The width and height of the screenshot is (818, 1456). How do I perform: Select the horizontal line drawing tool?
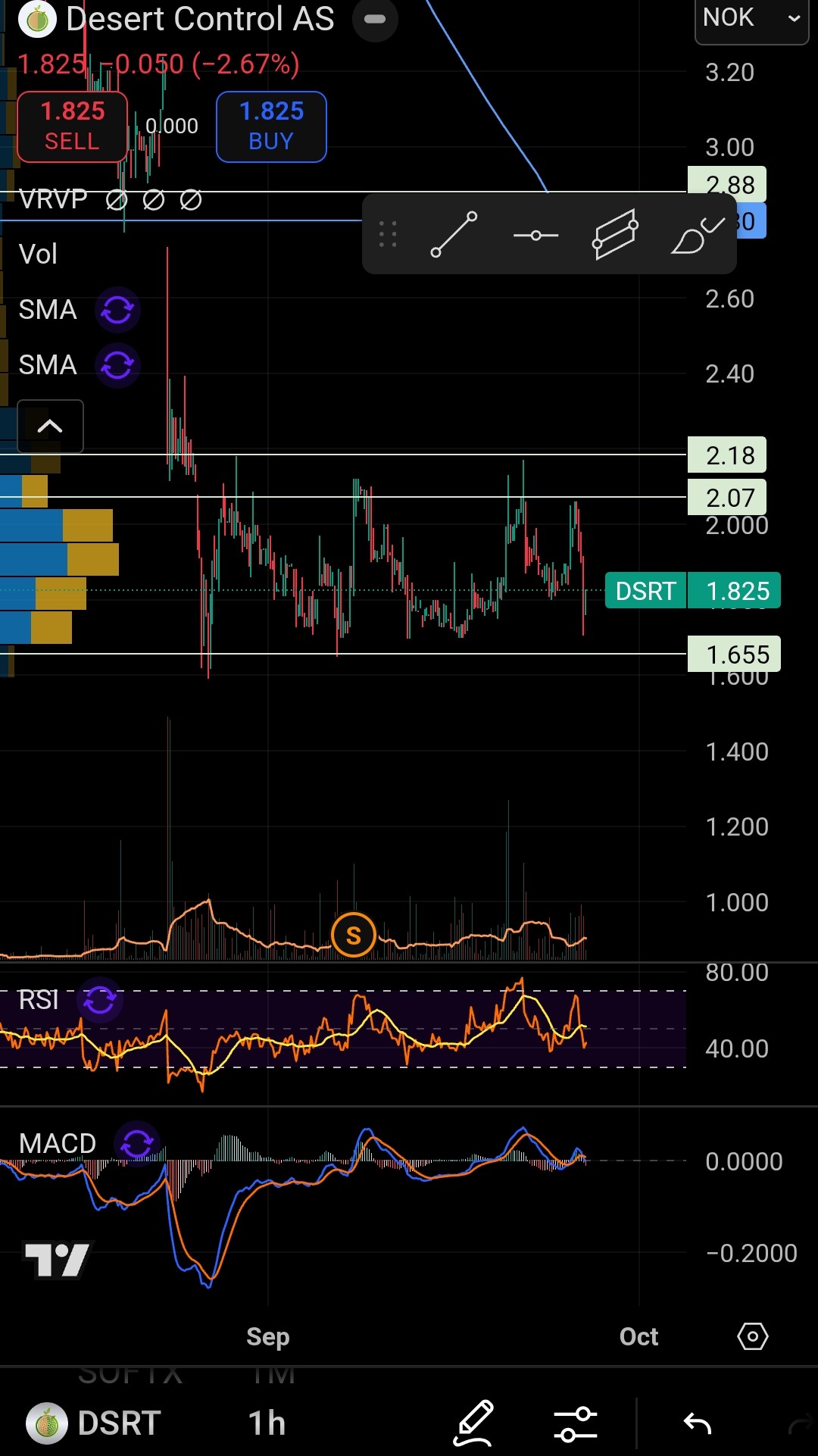535,236
